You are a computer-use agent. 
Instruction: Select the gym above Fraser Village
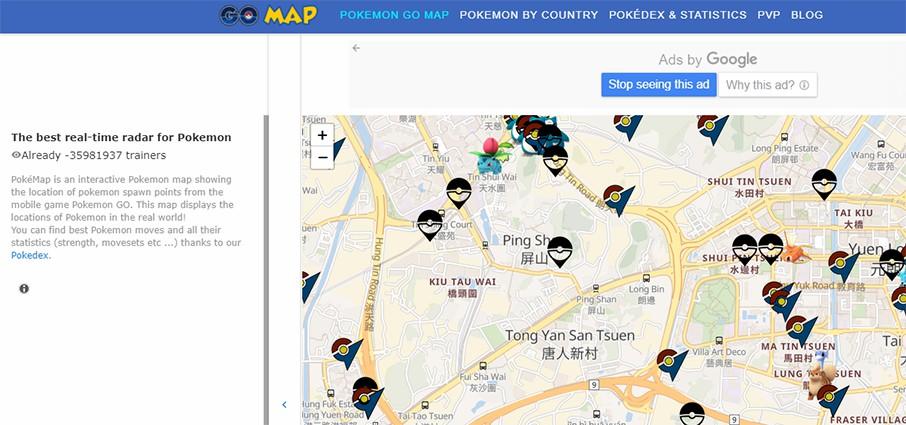(x=833, y=400)
